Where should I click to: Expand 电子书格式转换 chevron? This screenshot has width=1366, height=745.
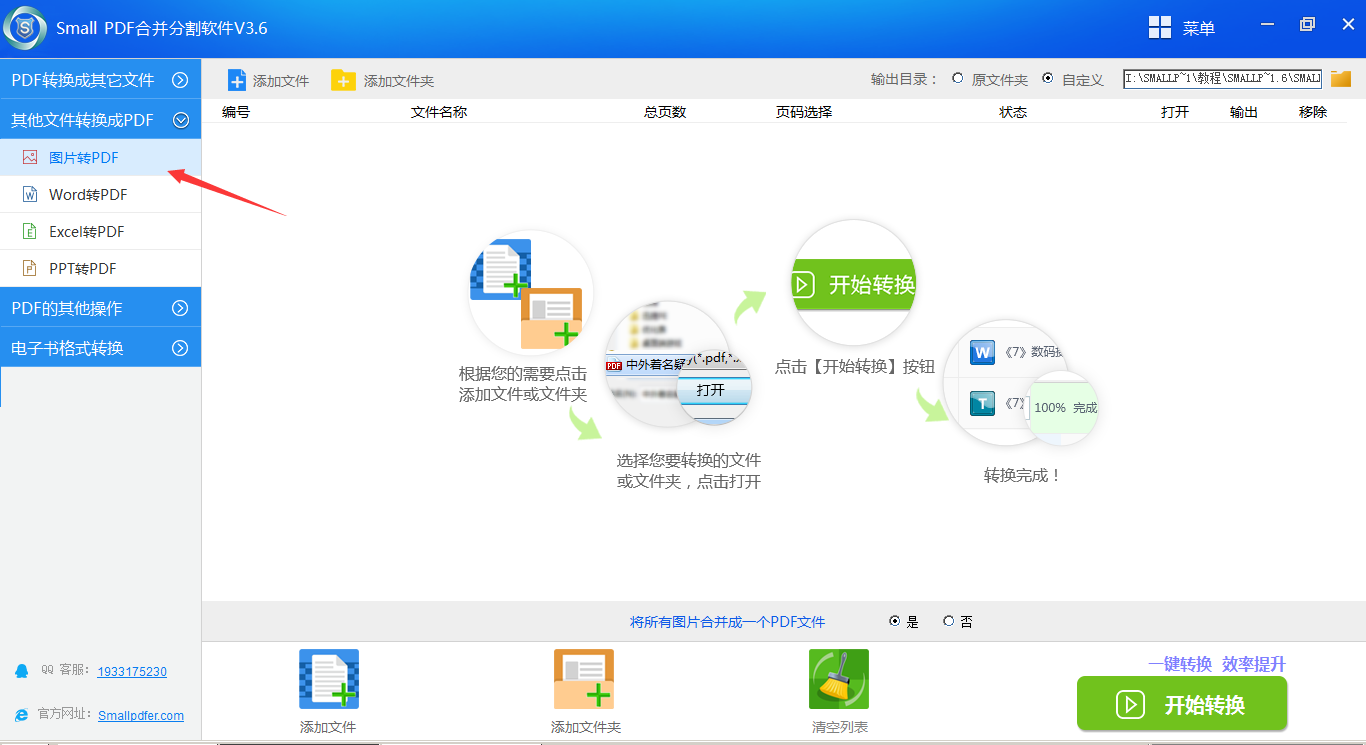(x=180, y=348)
